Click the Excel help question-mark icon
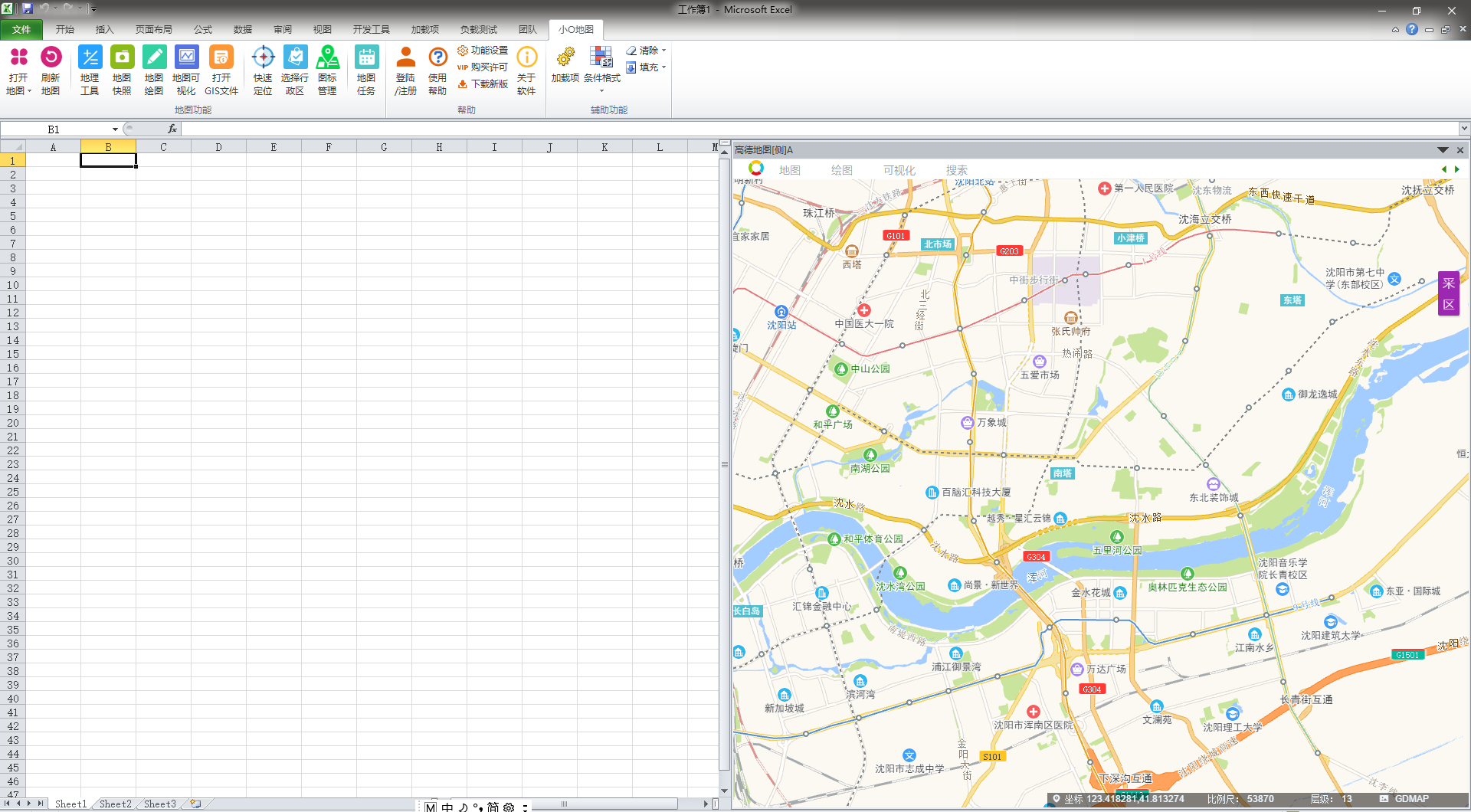 point(1412,30)
